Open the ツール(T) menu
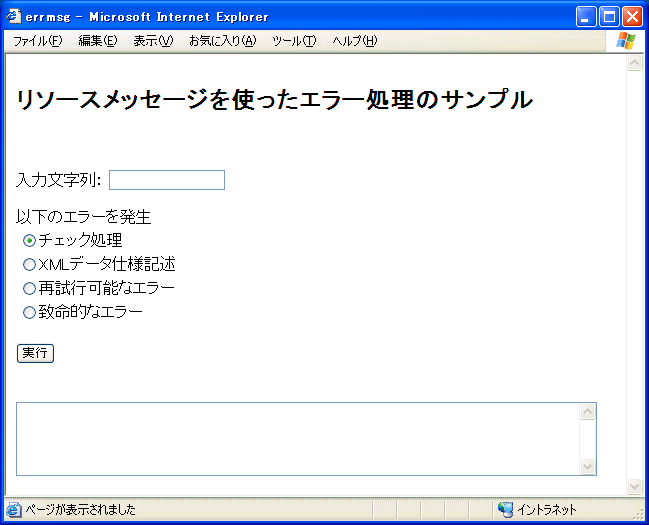This screenshot has height=525, width=649. pyautogui.click(x=294, y=41)
